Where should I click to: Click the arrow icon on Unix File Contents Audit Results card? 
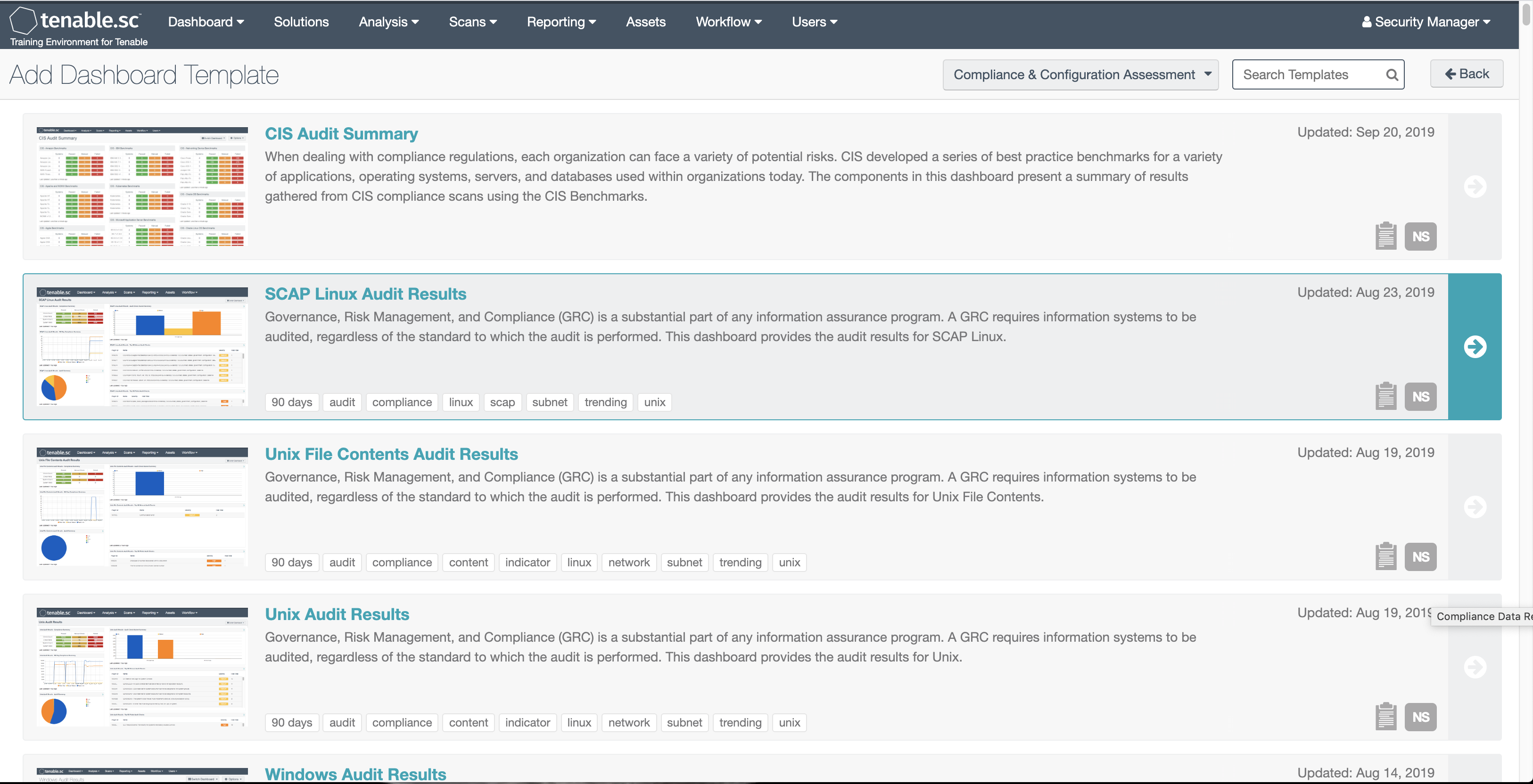(1475, 507)
